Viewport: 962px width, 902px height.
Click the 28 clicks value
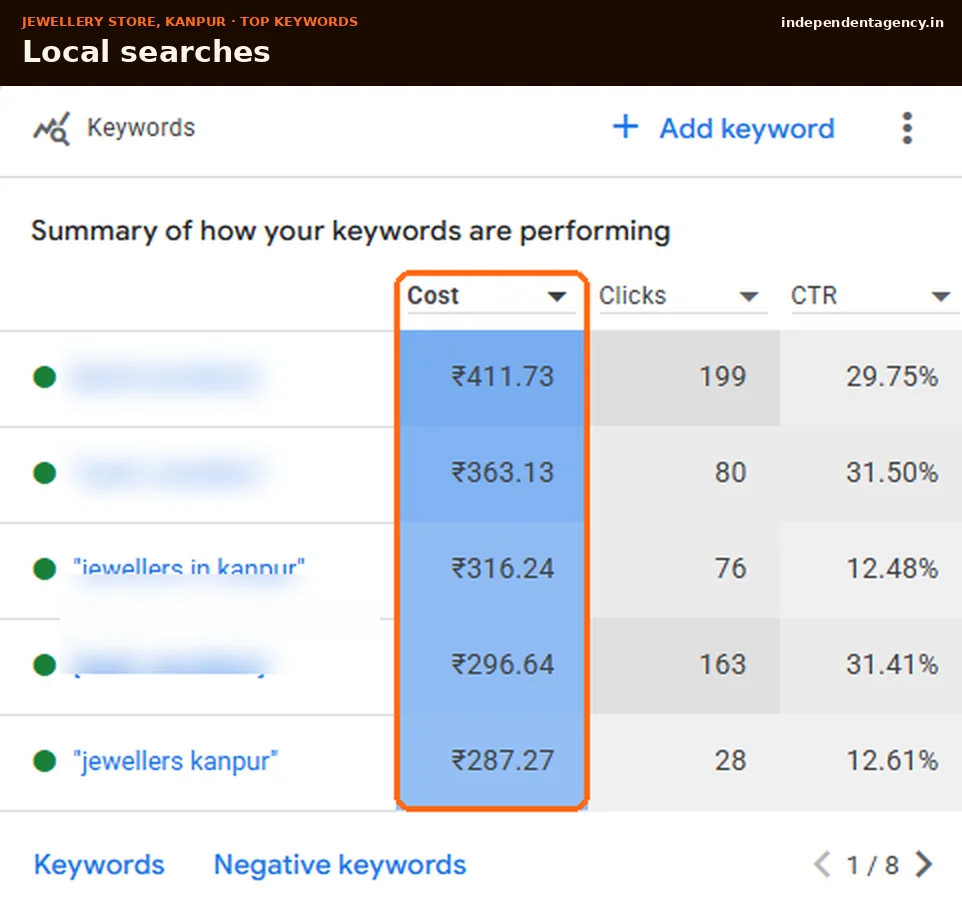point(730,761)
